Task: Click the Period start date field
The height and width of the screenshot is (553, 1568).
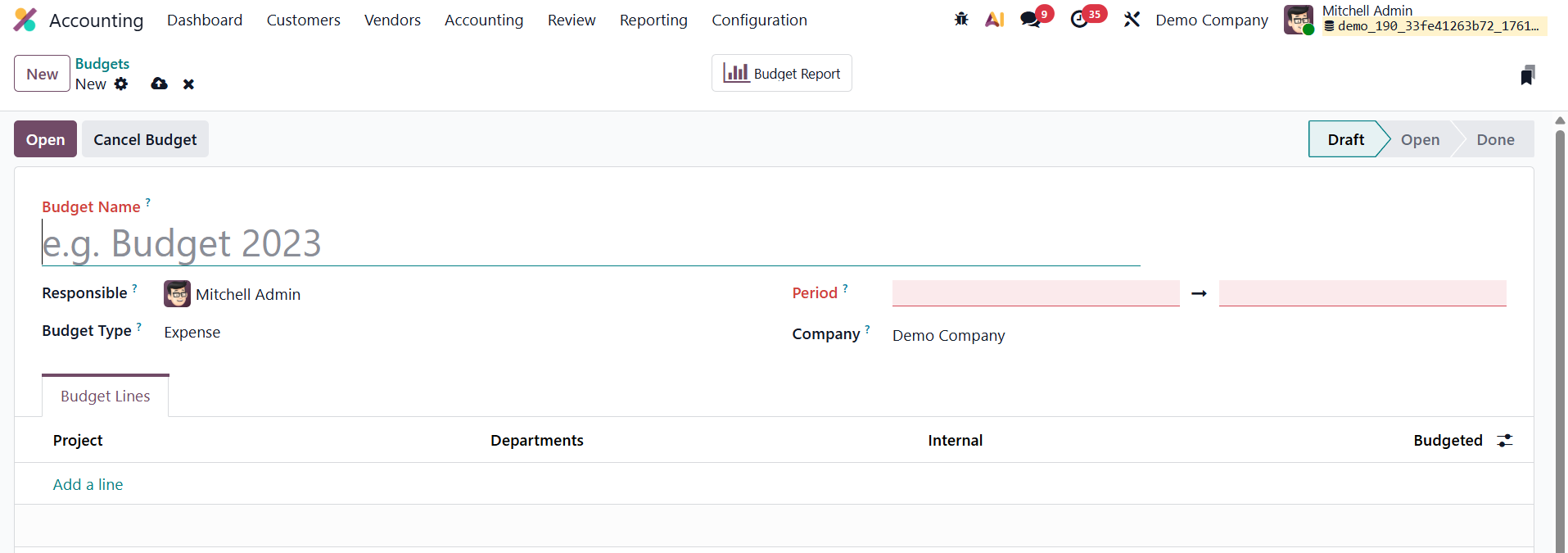Action: [x=1035, y=293]
